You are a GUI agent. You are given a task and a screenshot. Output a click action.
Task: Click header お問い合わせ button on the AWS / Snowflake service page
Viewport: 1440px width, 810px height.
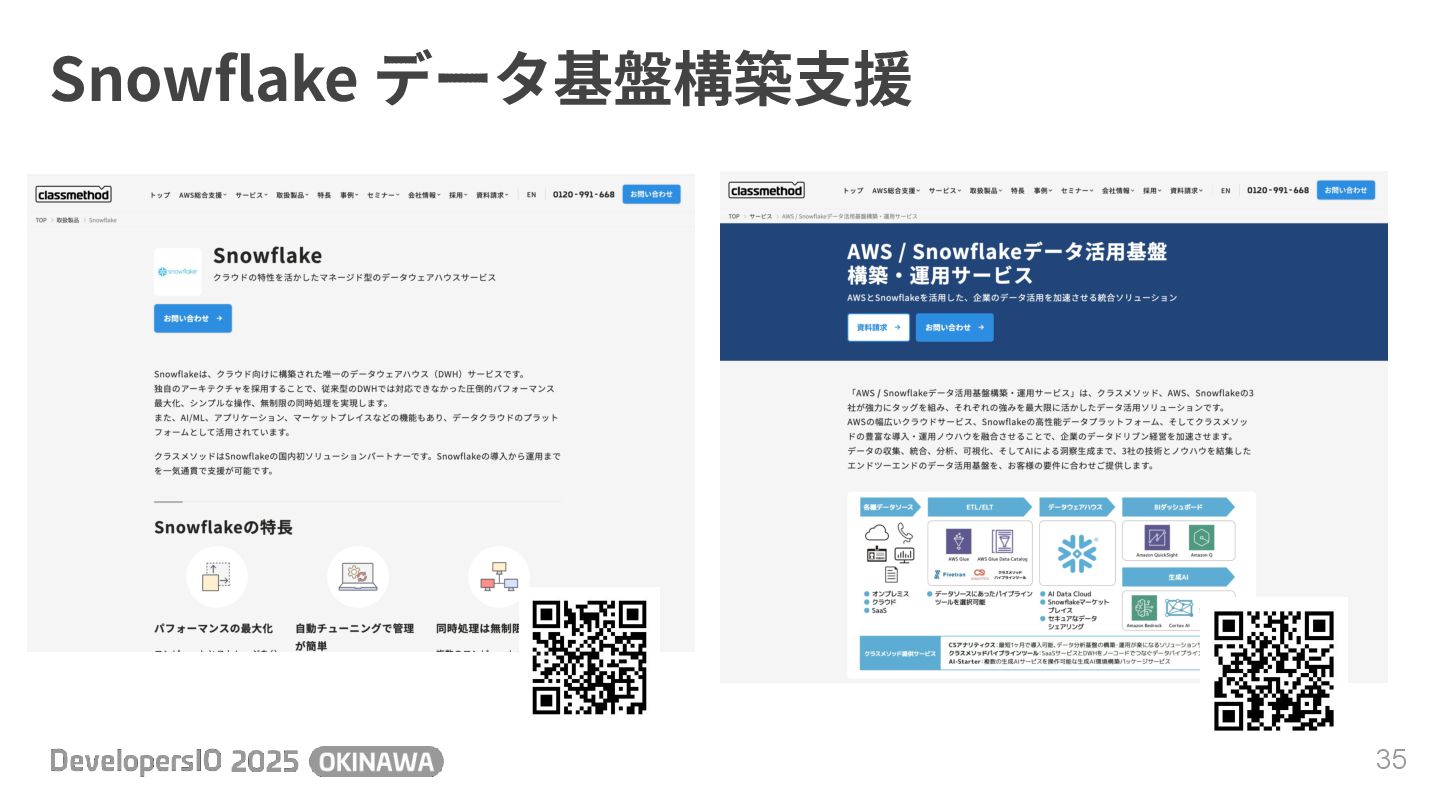[x=1345, y=190]
